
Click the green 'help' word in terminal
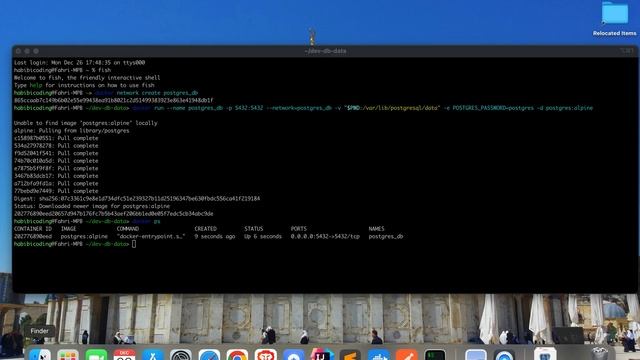click(36, 85)
